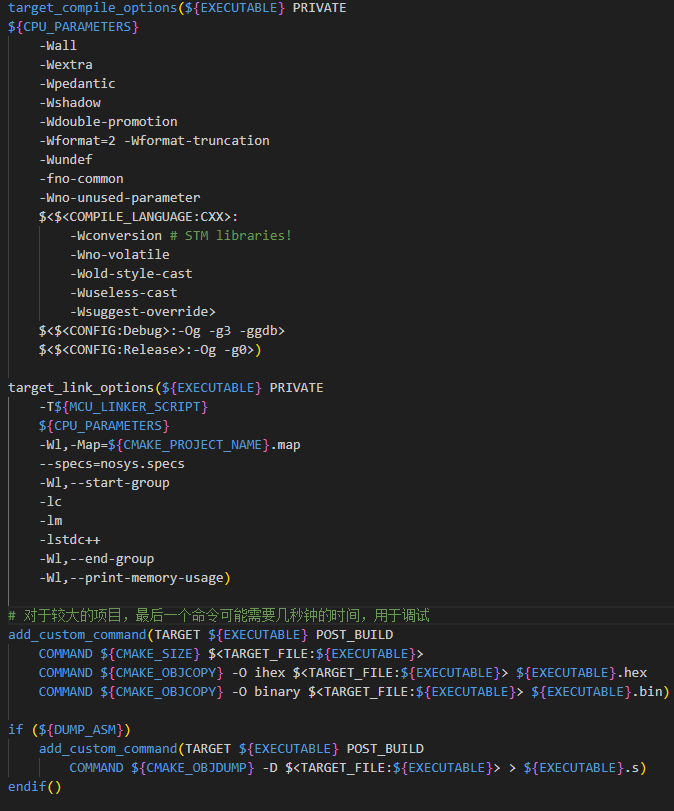
Task: Click the '# STM libraries!' comment
Action: click(x=231, y=236)
